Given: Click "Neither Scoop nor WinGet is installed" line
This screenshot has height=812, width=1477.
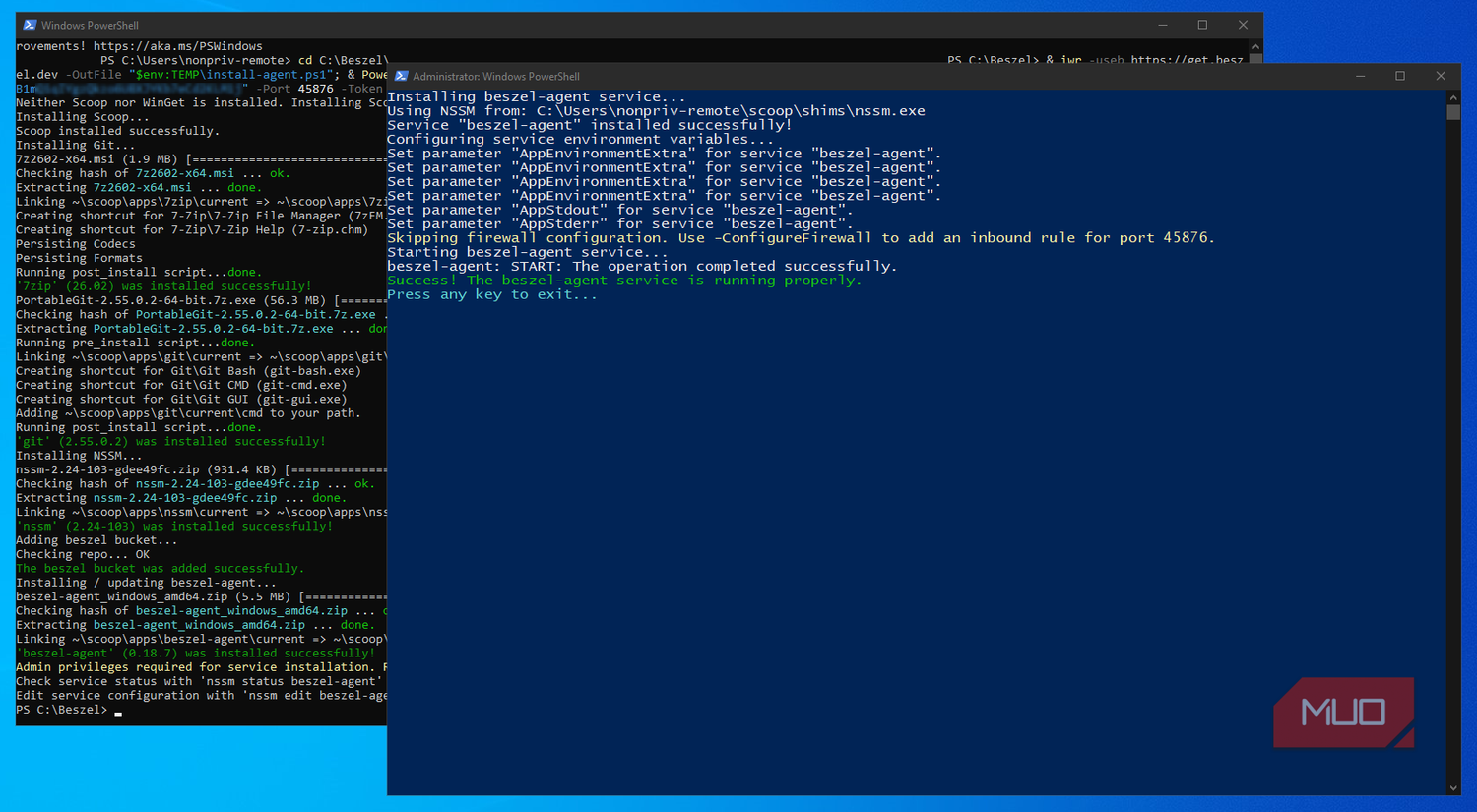Looking at the screenshot, I should [201, 102].
